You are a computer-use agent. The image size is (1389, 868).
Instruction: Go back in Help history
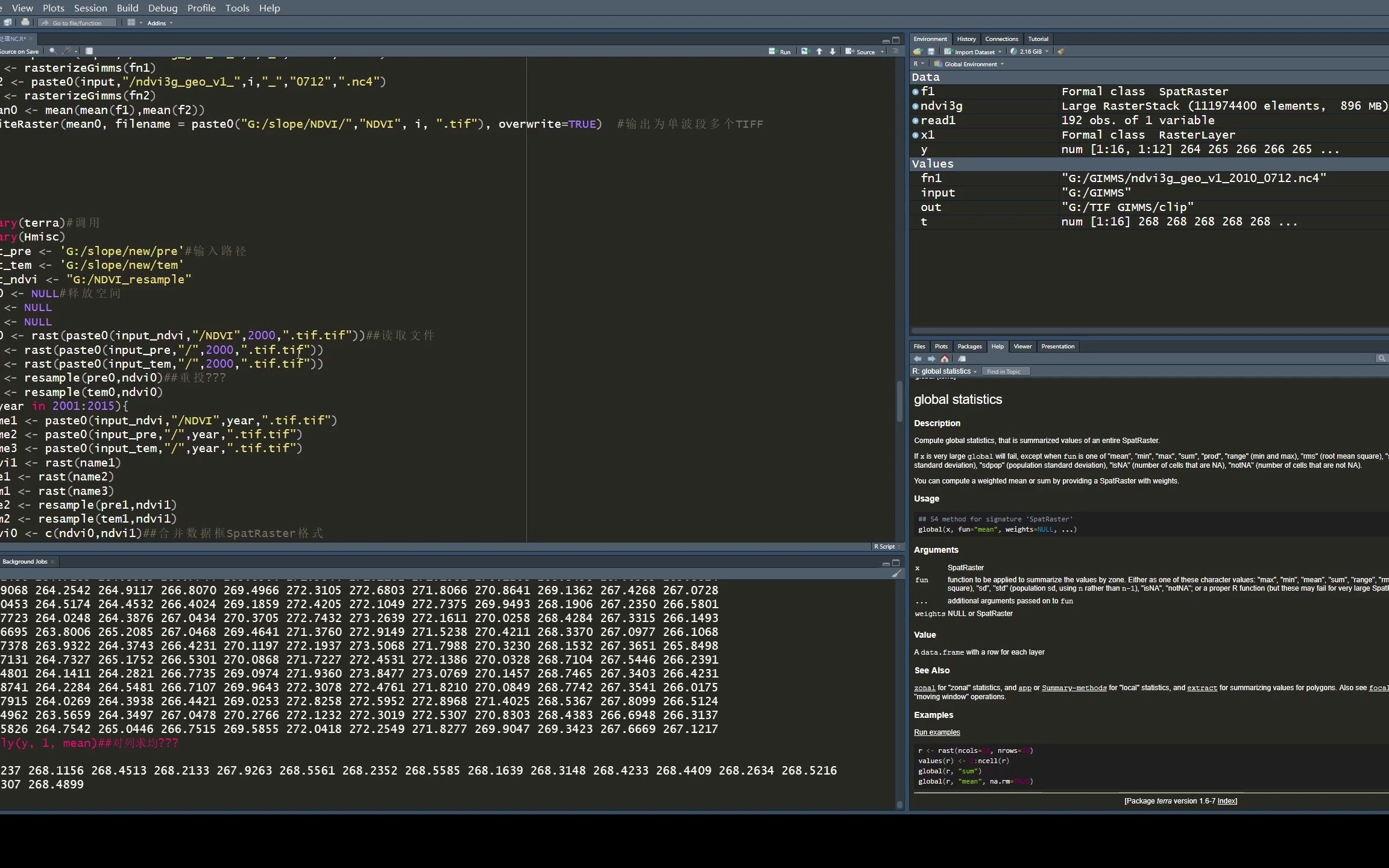(x=918, y=359)
